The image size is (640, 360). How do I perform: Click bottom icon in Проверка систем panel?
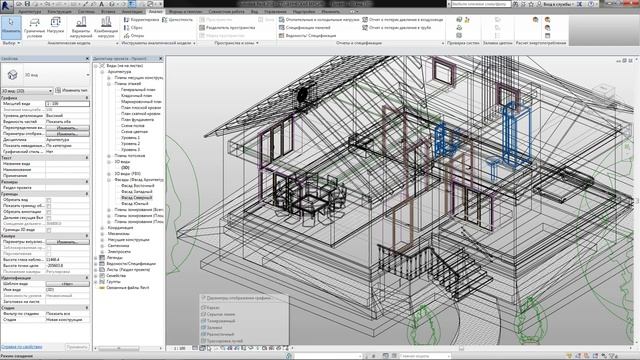459,36
